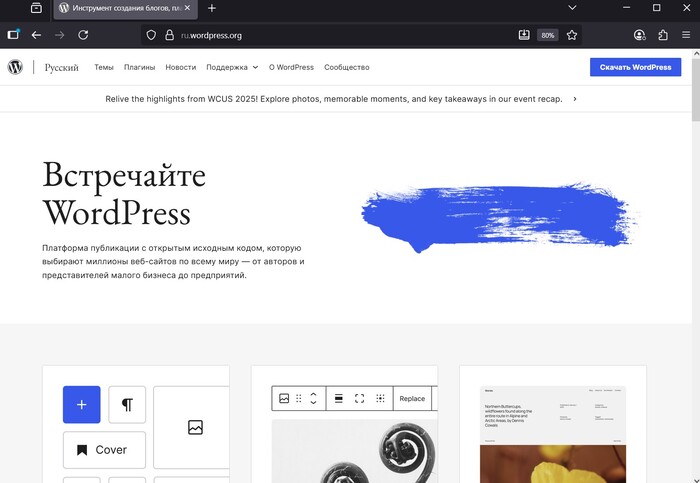
Task: Click the WordPress logo in site header
Action: (15, 67)
